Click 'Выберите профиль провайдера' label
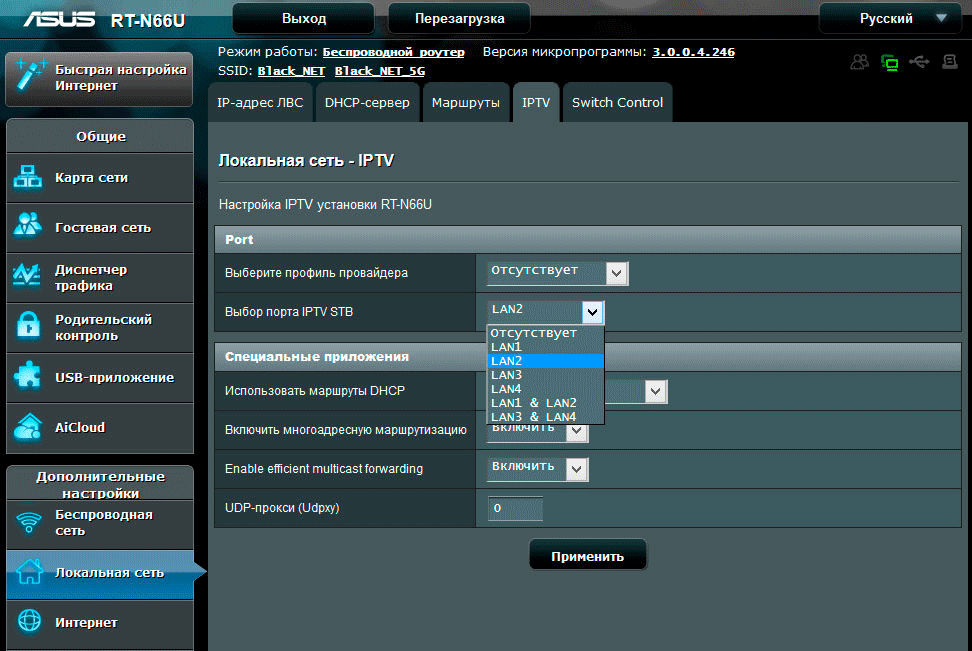This screenshot has width=972, height=651. (x=316, y=273)
